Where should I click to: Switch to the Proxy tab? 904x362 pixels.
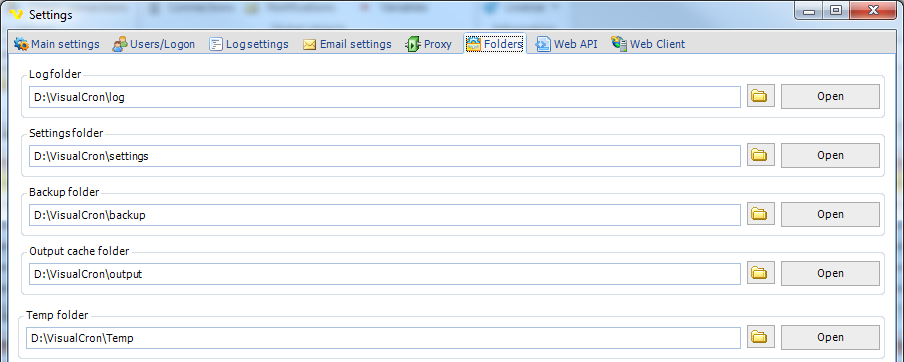(x=430, y=44)
